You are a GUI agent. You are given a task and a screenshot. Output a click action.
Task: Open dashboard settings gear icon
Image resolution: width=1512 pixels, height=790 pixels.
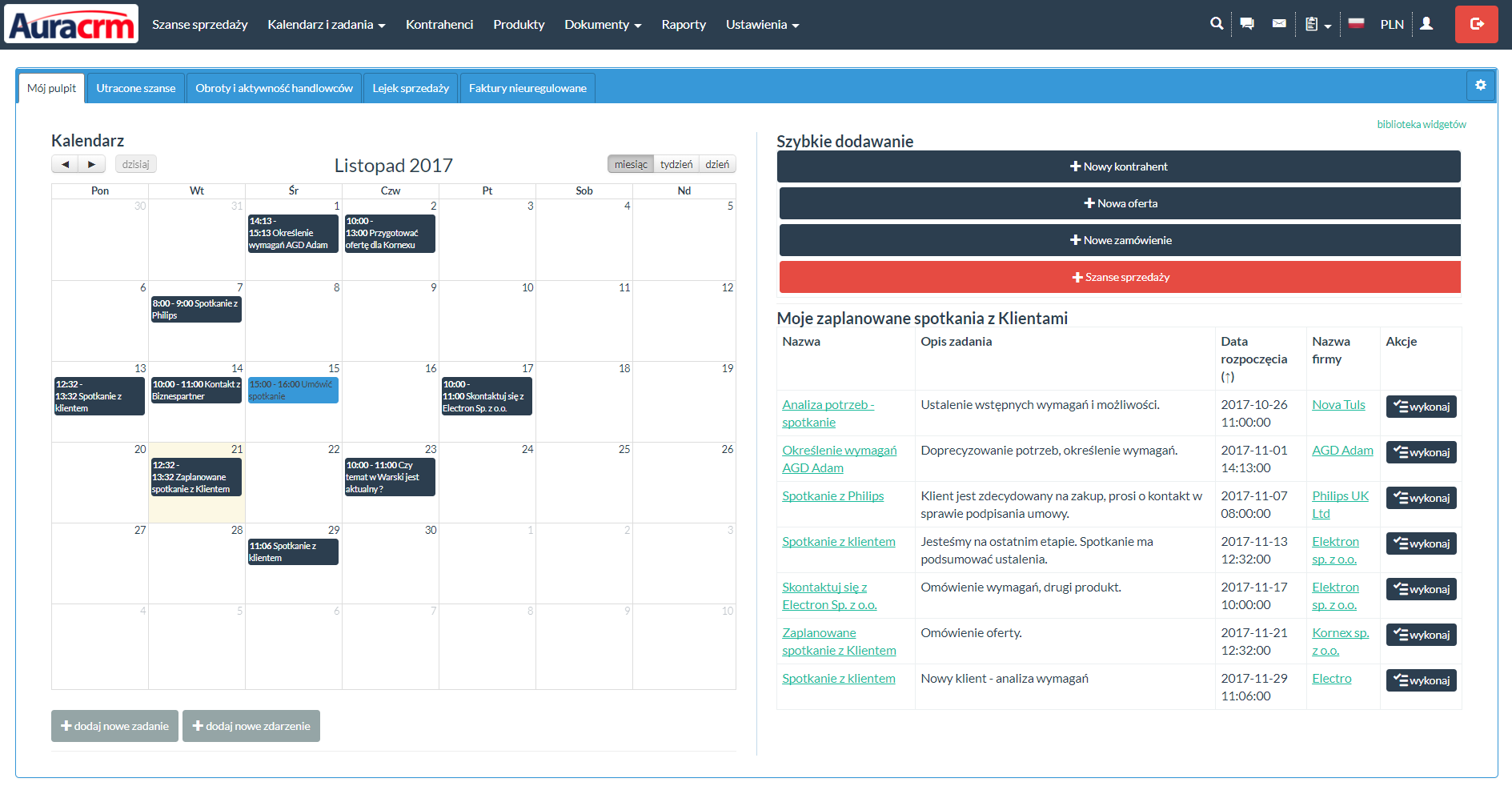tap(1480, 86)
